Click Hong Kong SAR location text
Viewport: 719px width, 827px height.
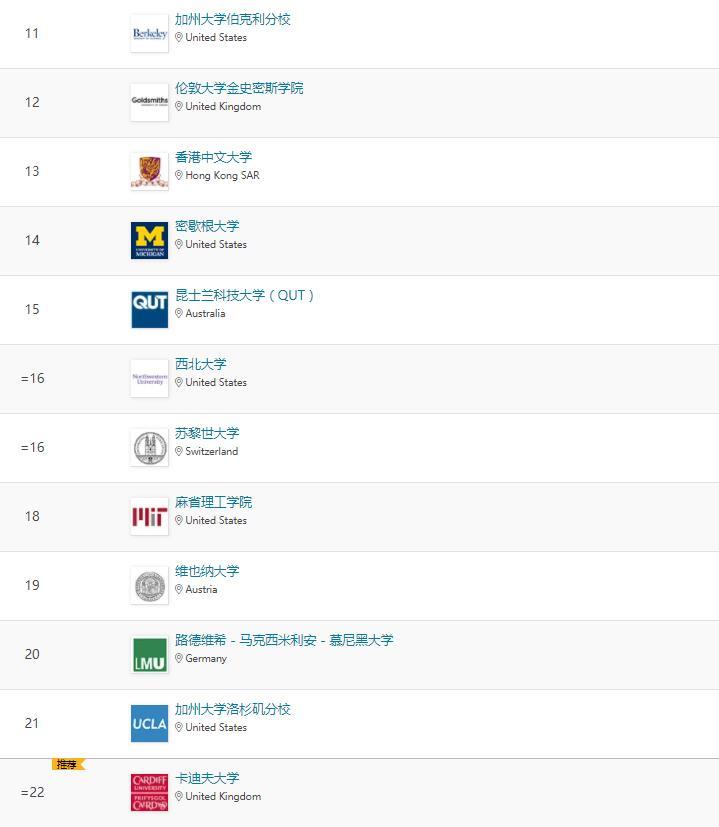point(222,175)
